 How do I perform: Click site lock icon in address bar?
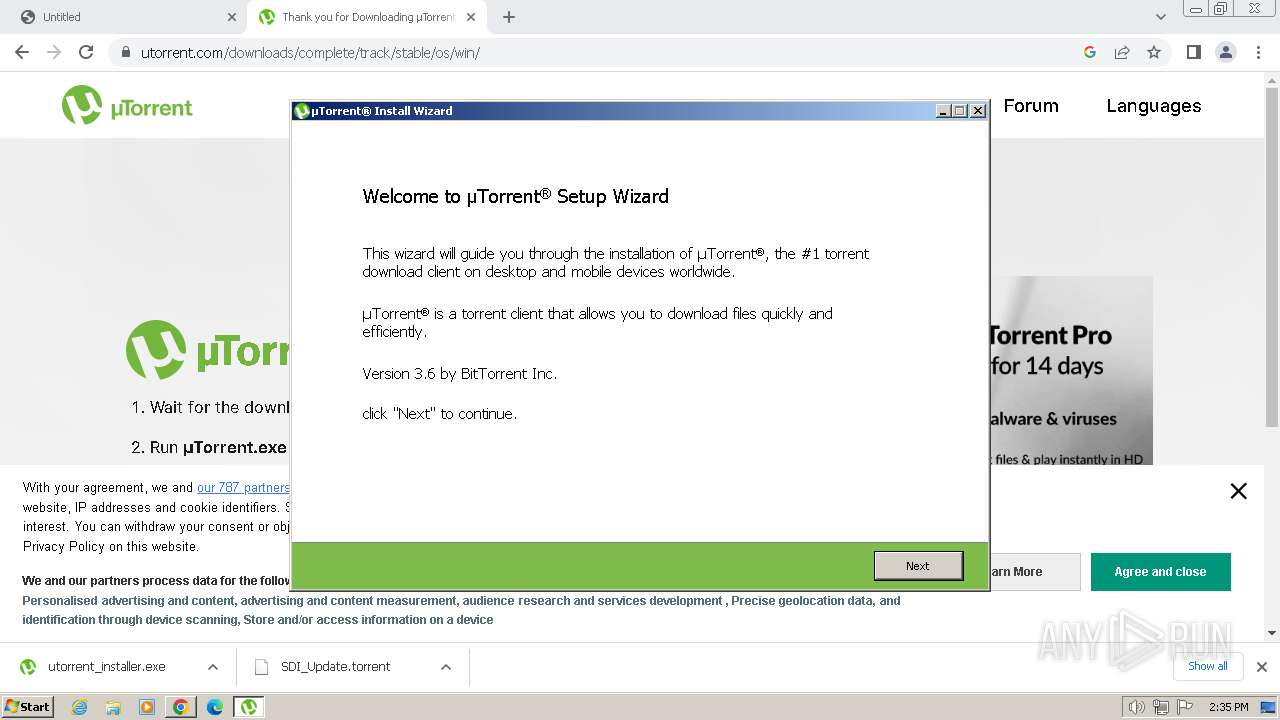click(x=125, y=52)
